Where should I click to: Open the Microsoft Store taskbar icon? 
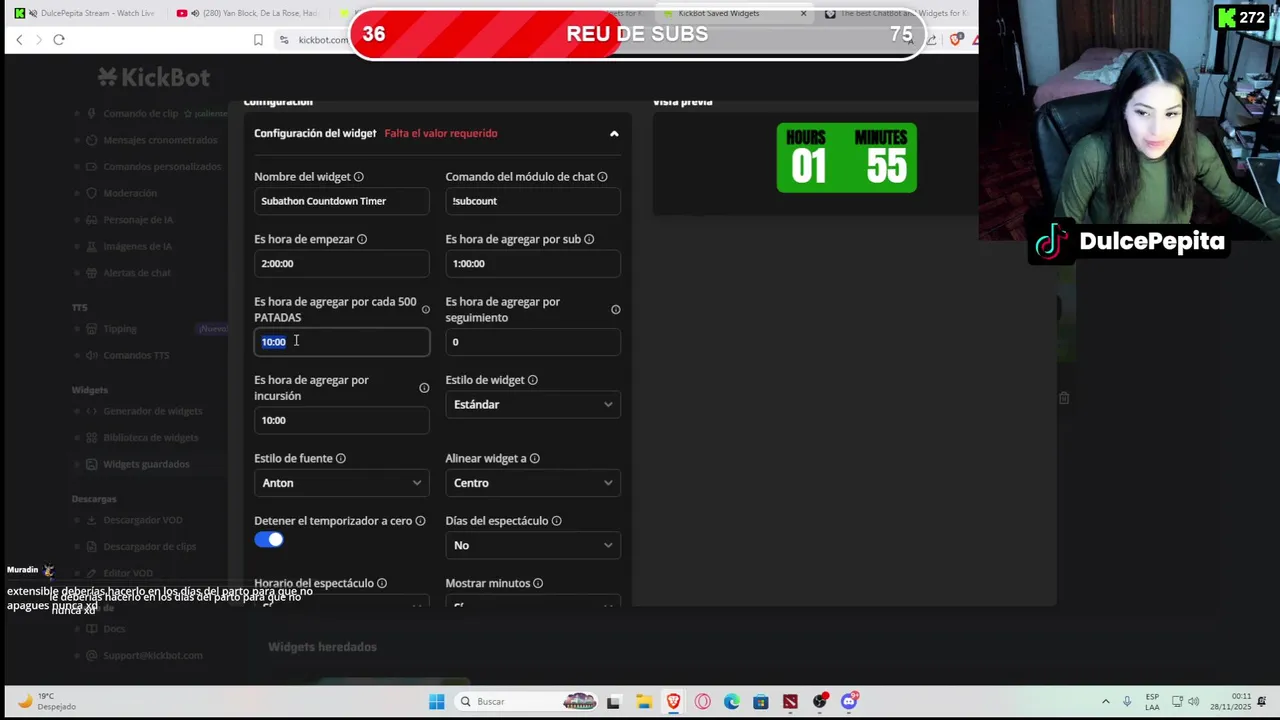click(x=761, y=701)
